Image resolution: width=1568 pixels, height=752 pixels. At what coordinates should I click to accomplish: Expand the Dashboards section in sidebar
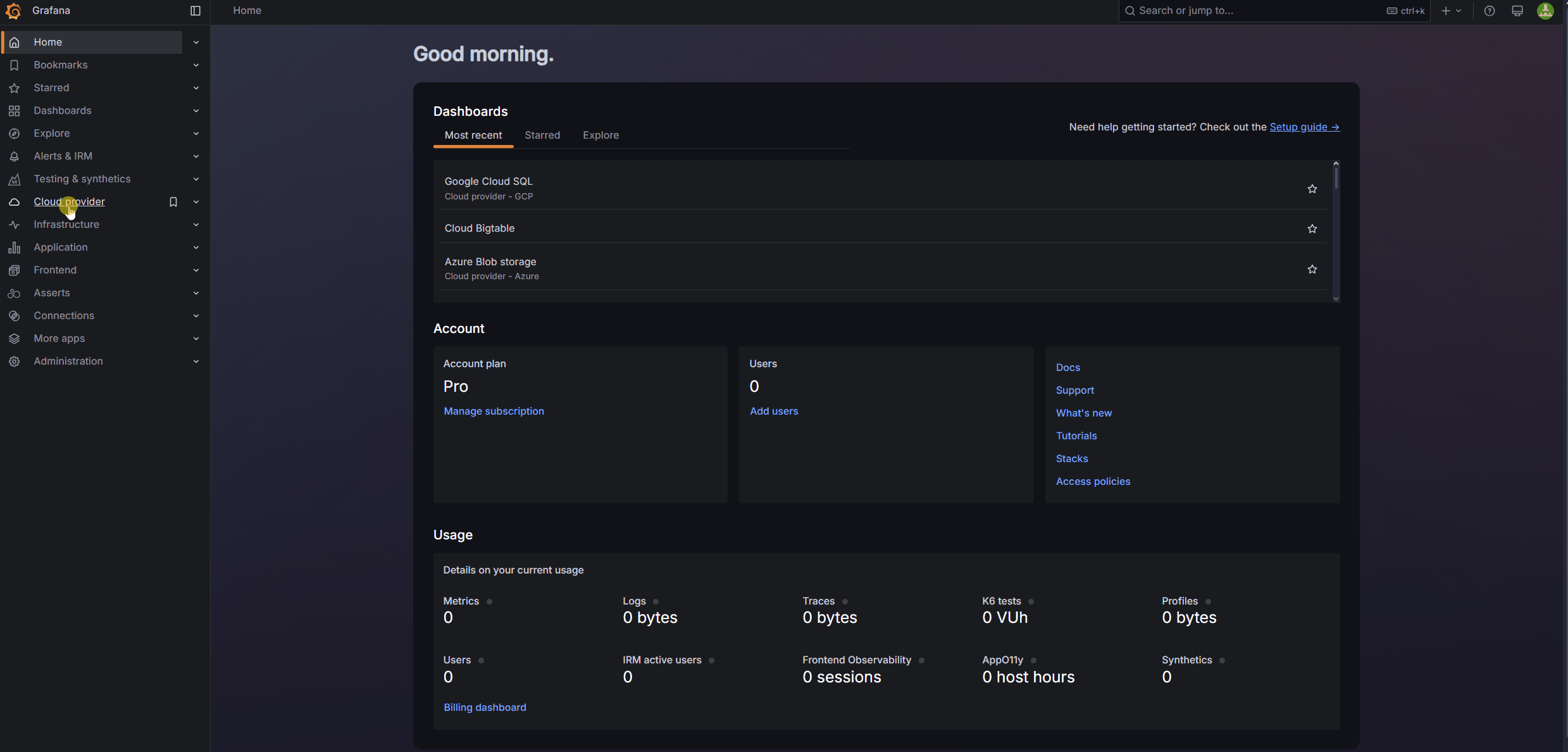[x=196, y=110]
